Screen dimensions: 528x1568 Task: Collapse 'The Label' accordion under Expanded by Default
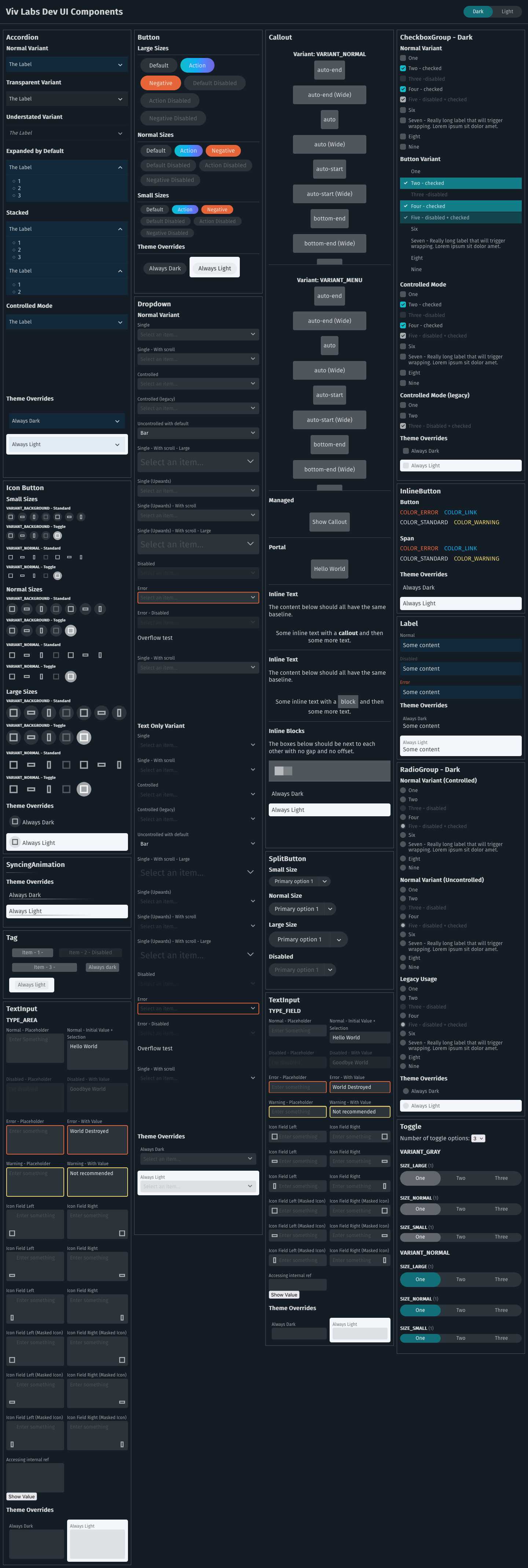pos(67,167)
